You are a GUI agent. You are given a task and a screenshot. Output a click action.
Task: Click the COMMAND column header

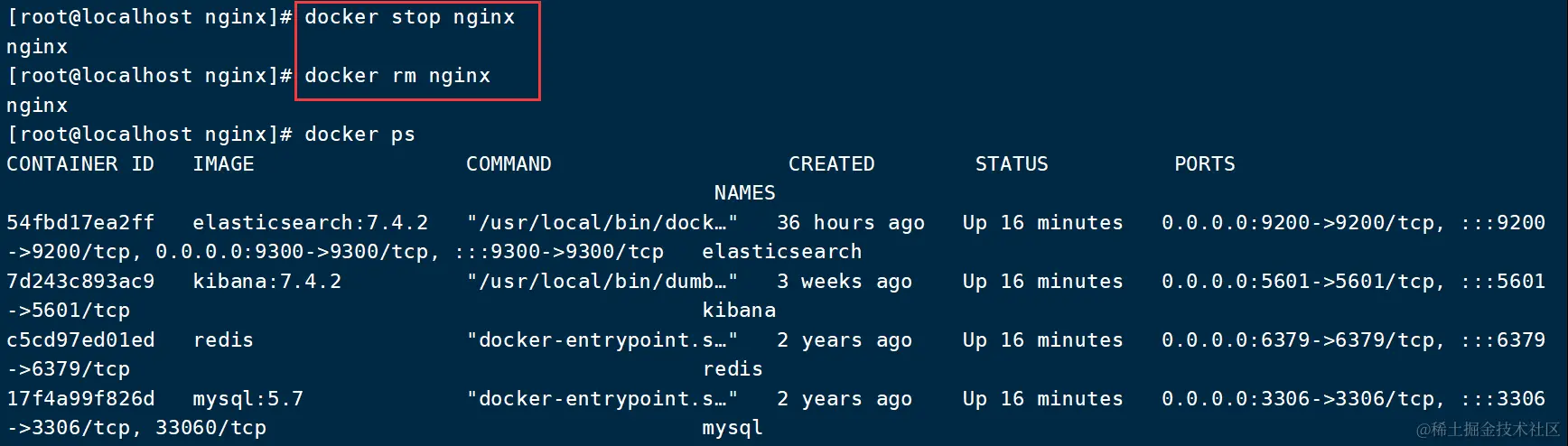click(x=509, y=164)
